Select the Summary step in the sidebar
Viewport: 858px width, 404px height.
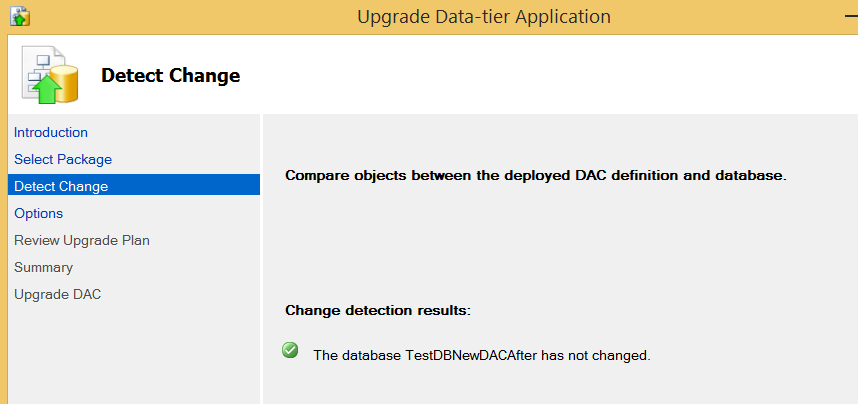(x=43, y=267)
